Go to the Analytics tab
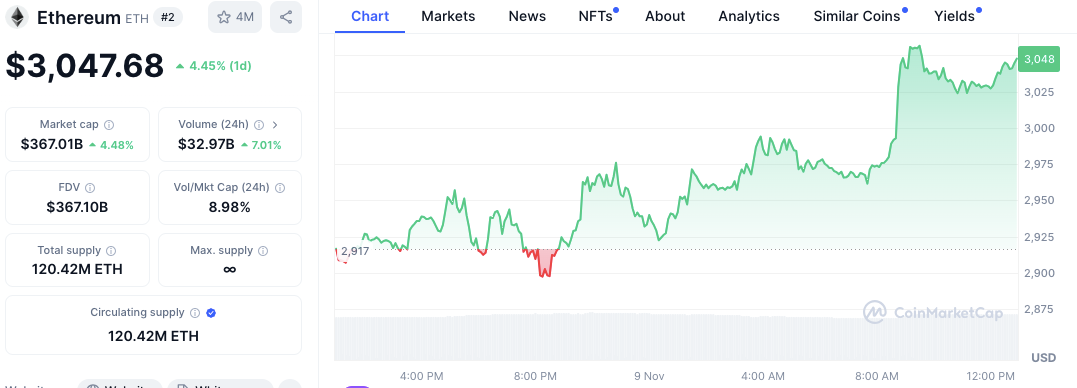This screenshot has height=388, width=1077. 749,16
